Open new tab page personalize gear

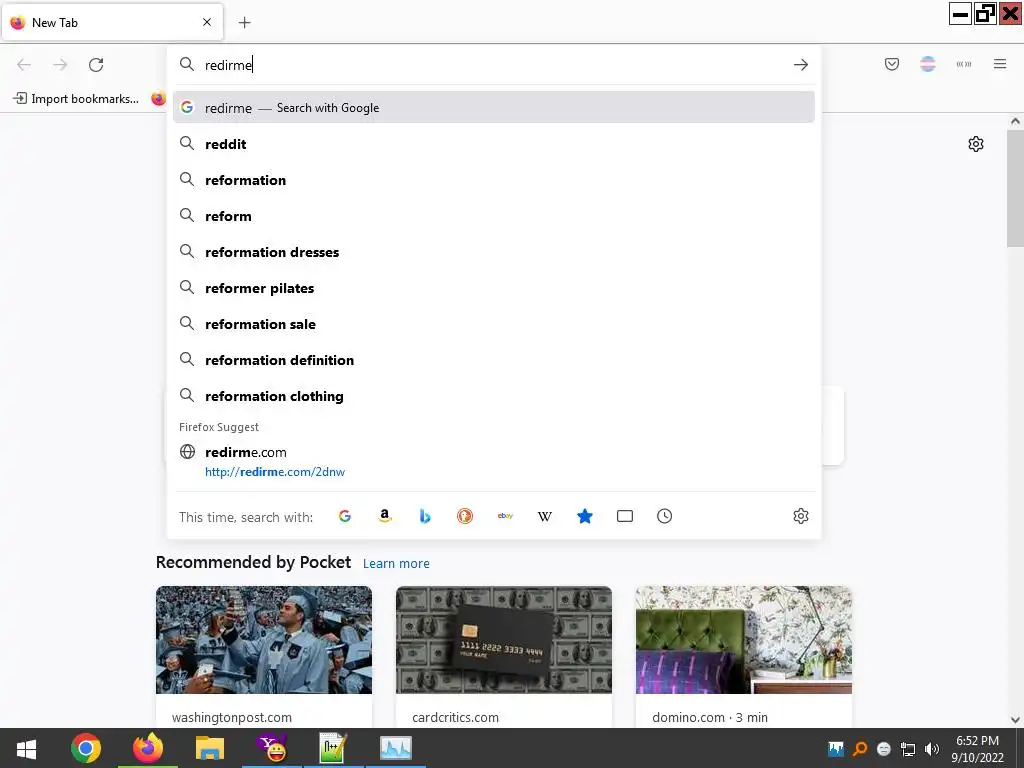point(976,144)
